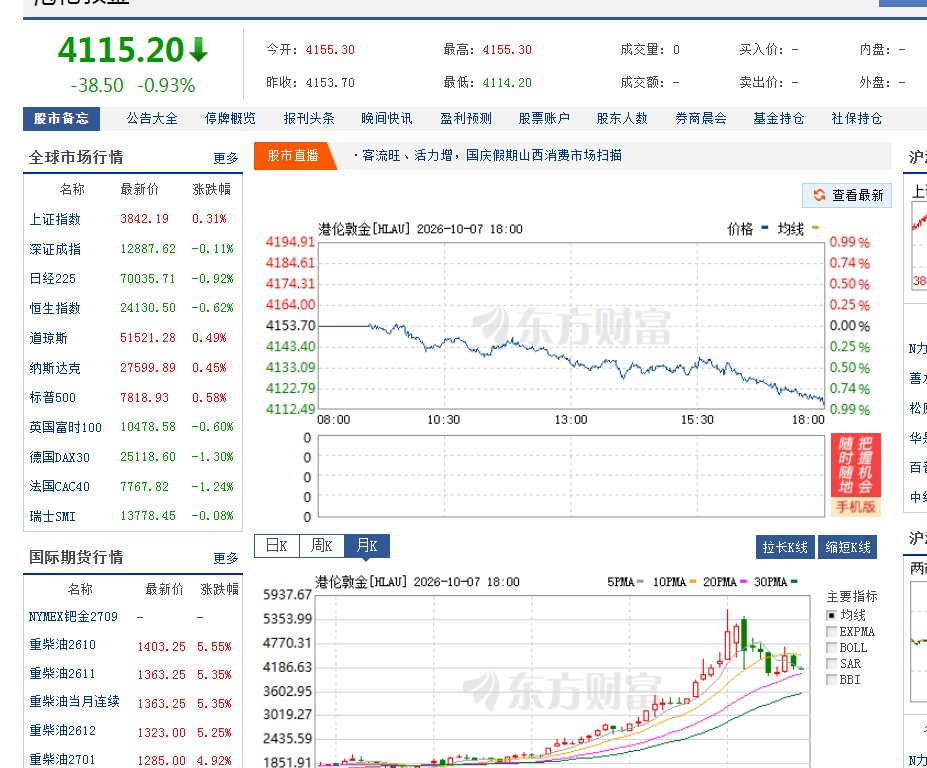Click the 查看最新 refresh button
Screen dimensions: 927x768
(847, 195)
